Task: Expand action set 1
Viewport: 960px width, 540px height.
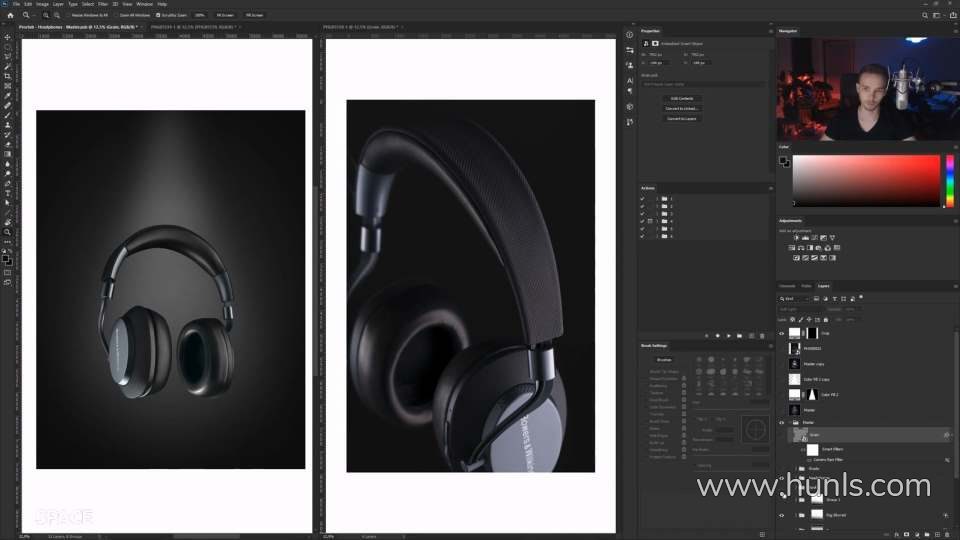Action: [x=657, y=199]
